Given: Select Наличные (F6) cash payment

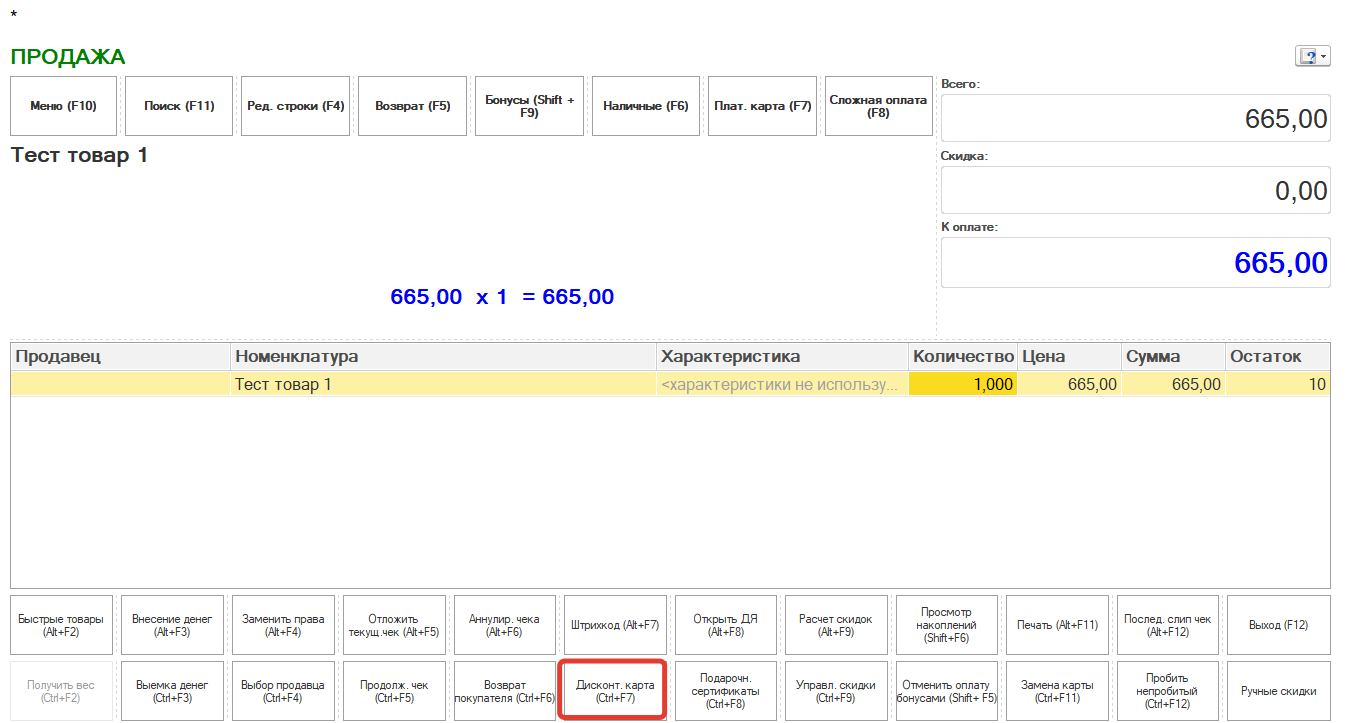Looking at the screenshot, I should tap(646, 106).
